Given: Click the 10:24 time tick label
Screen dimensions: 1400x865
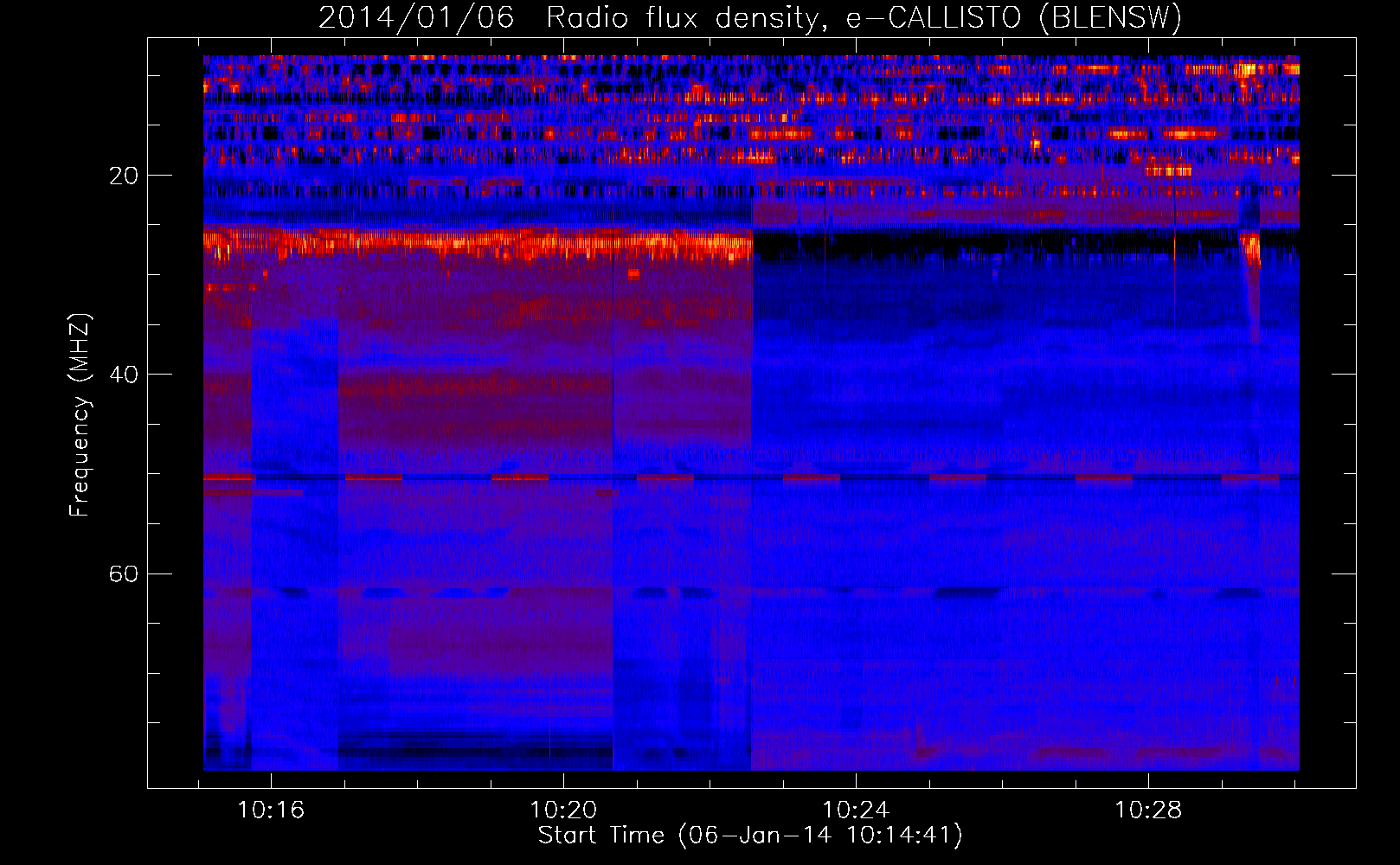Looking at the screenshot, I should coord(856,811).
